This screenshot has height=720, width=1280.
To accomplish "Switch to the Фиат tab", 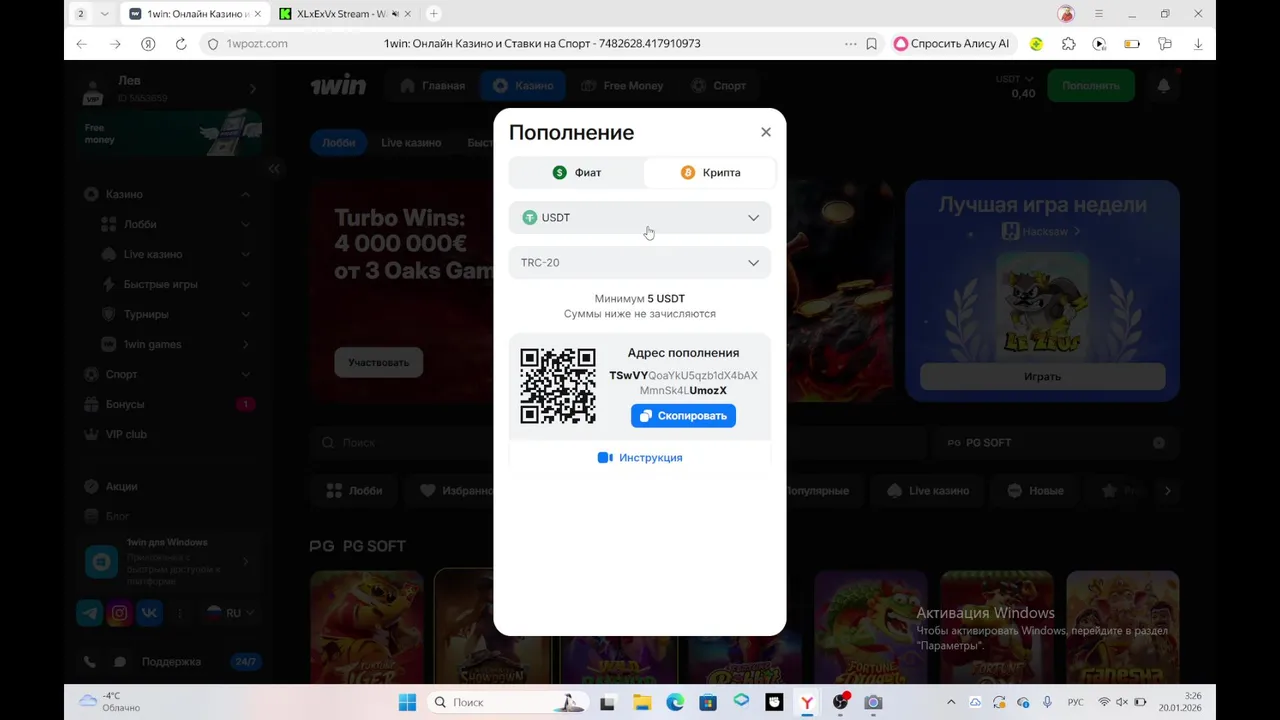I will pos(577,173).
